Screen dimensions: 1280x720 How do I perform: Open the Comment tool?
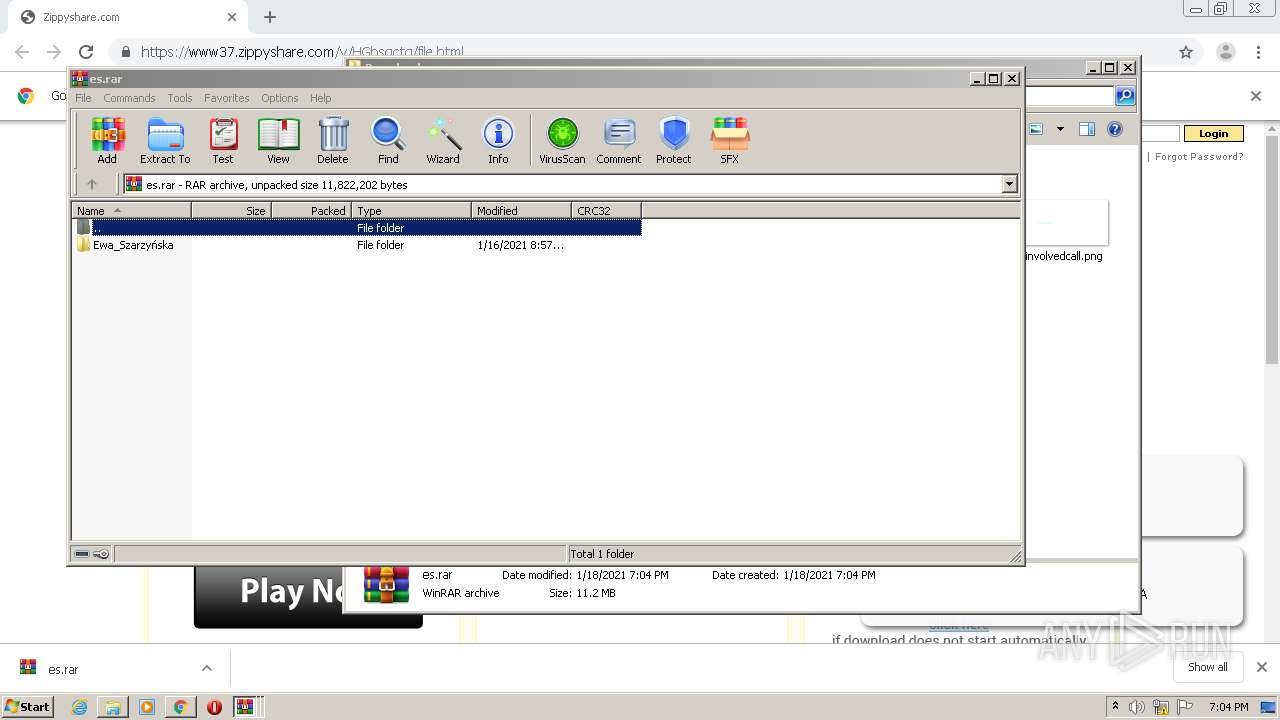point(619,140)
